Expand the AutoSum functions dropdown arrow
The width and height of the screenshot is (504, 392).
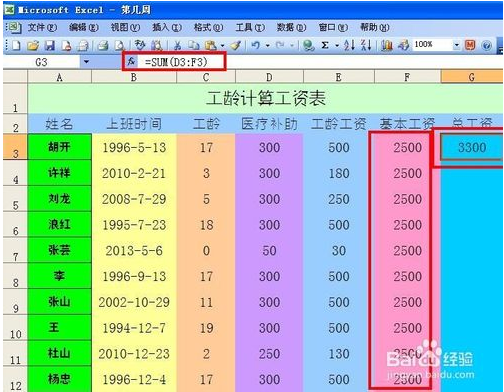pyautogui.click(x=337, y=45)
